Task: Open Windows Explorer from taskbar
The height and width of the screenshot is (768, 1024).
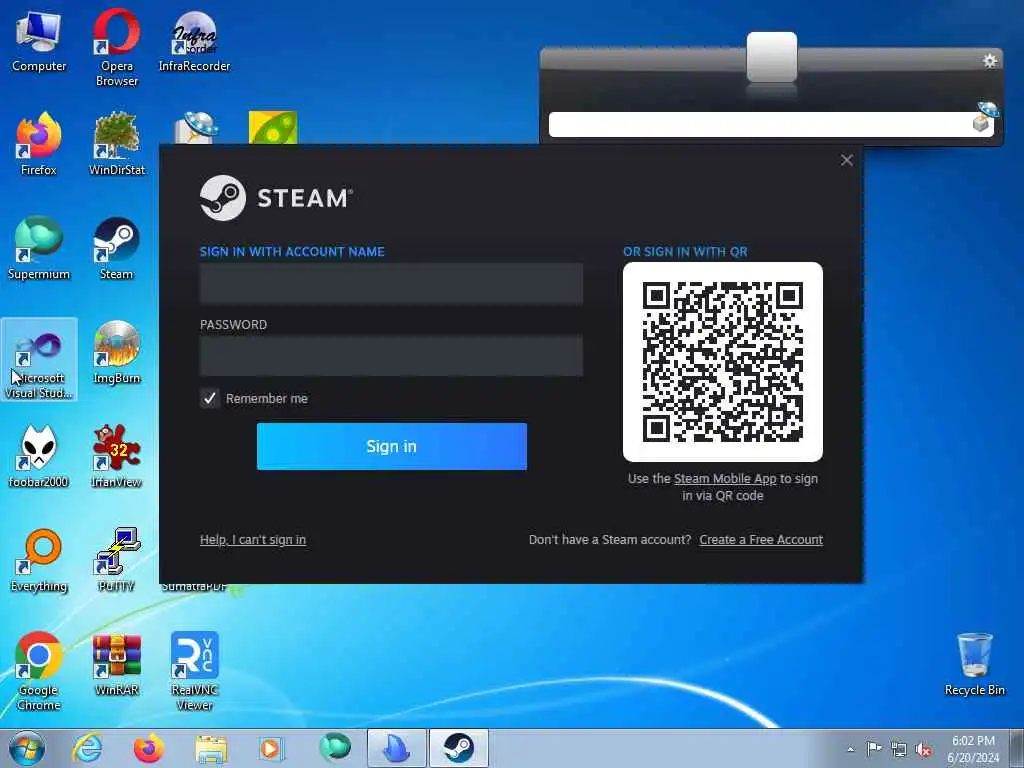Action: tap(211, 748)
